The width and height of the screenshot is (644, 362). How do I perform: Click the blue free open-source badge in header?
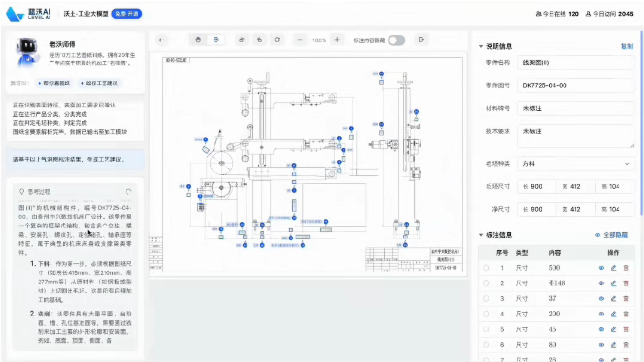click(x=127, y=14)
